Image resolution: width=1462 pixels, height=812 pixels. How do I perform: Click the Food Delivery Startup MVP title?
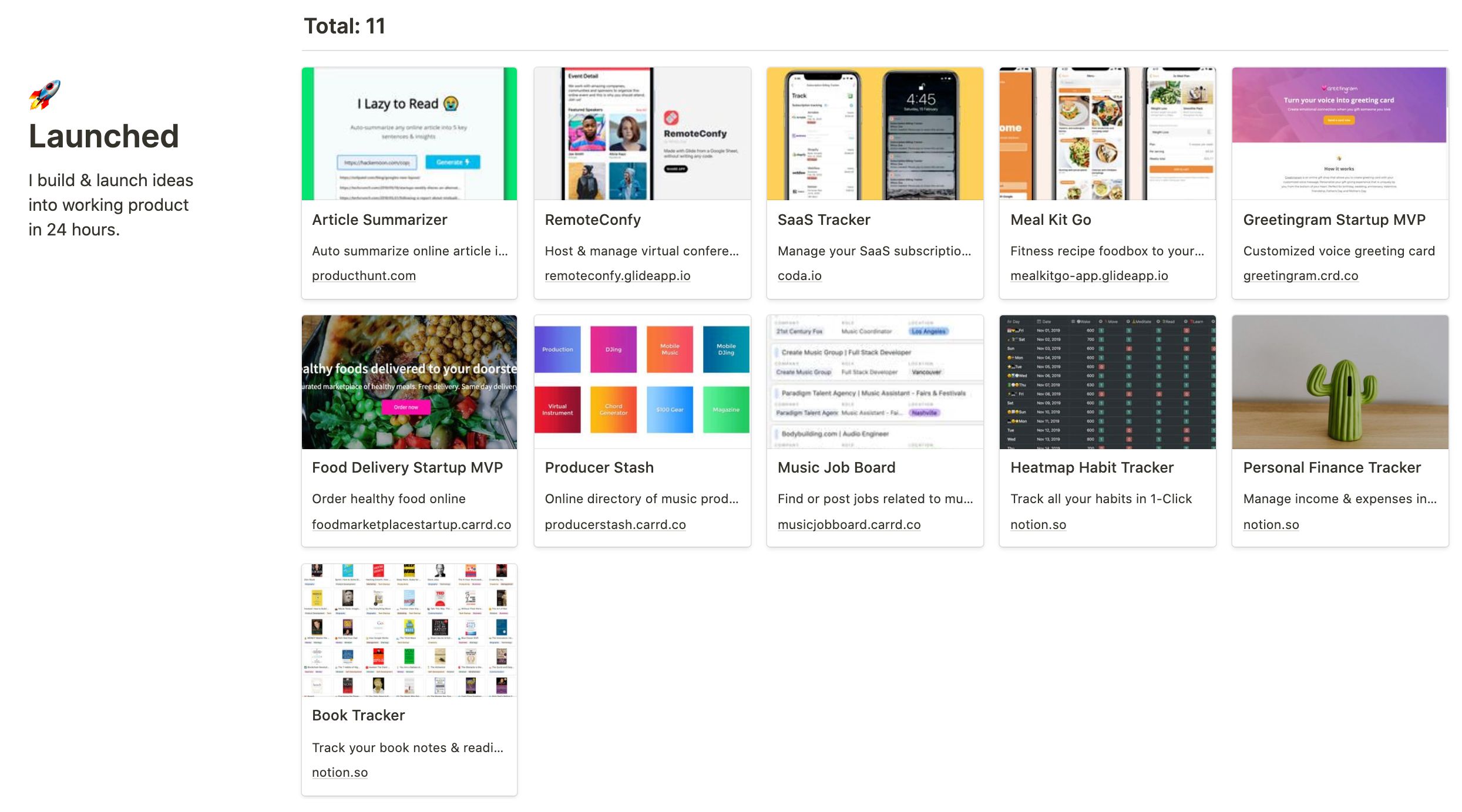[x=407, y=467]
